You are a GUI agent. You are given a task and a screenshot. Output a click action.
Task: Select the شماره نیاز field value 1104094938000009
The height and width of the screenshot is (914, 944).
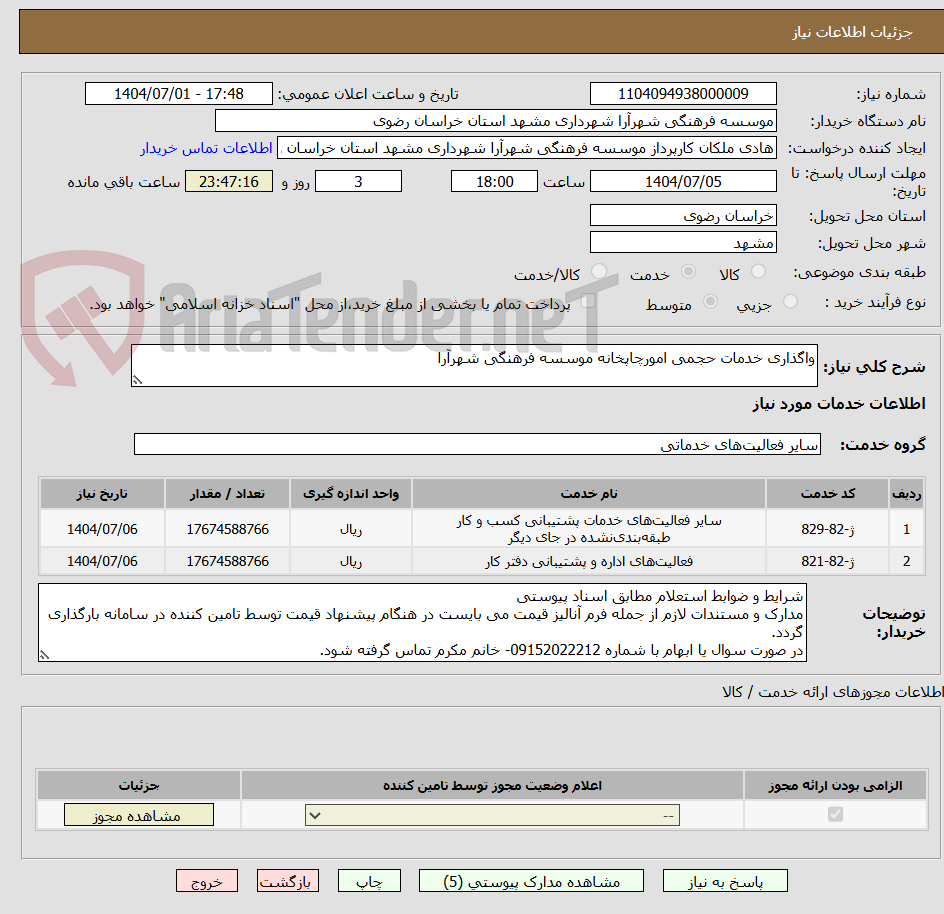[683, 93]
